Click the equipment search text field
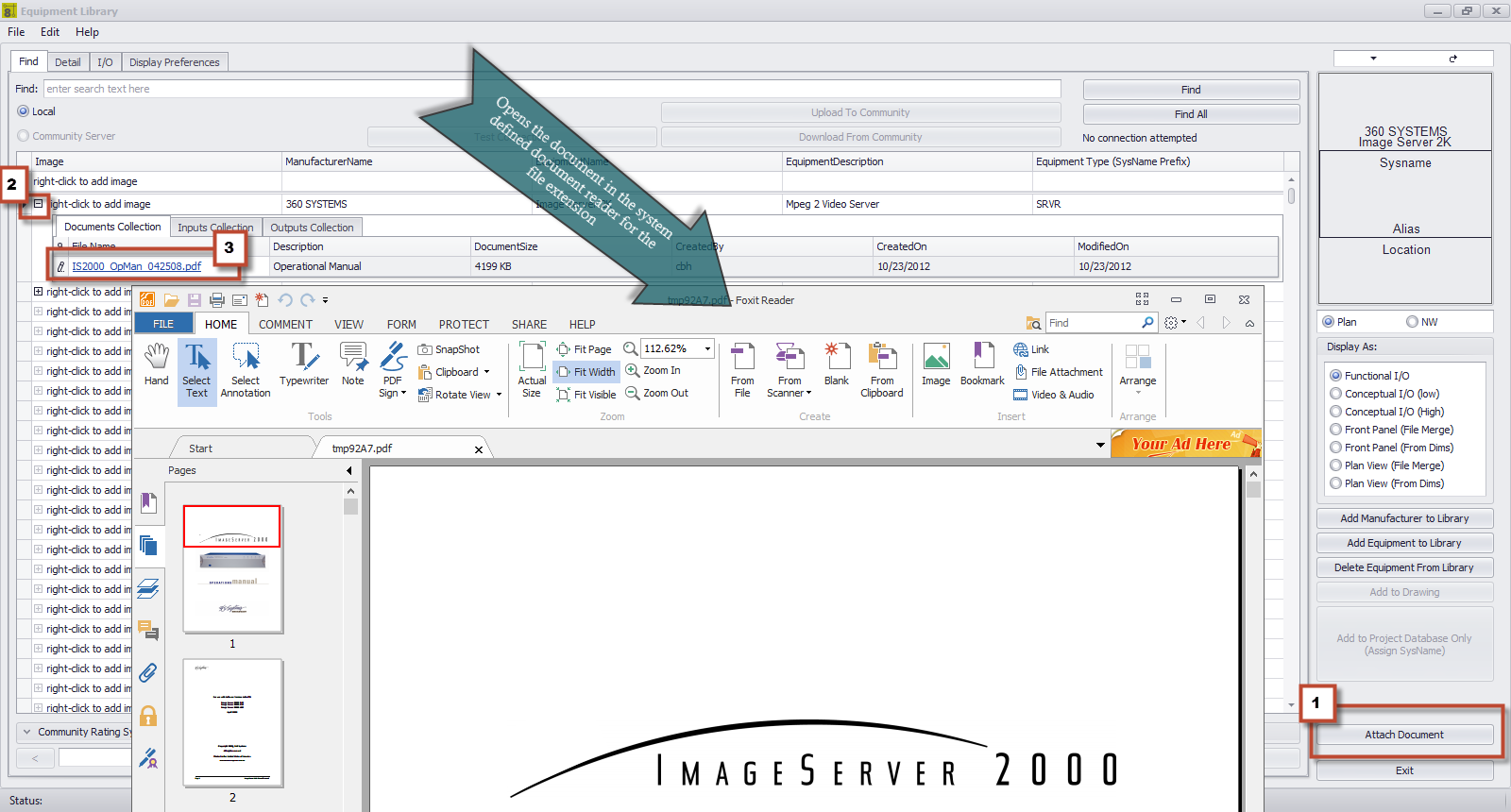The image size is (1511, 812). [552, 89]
